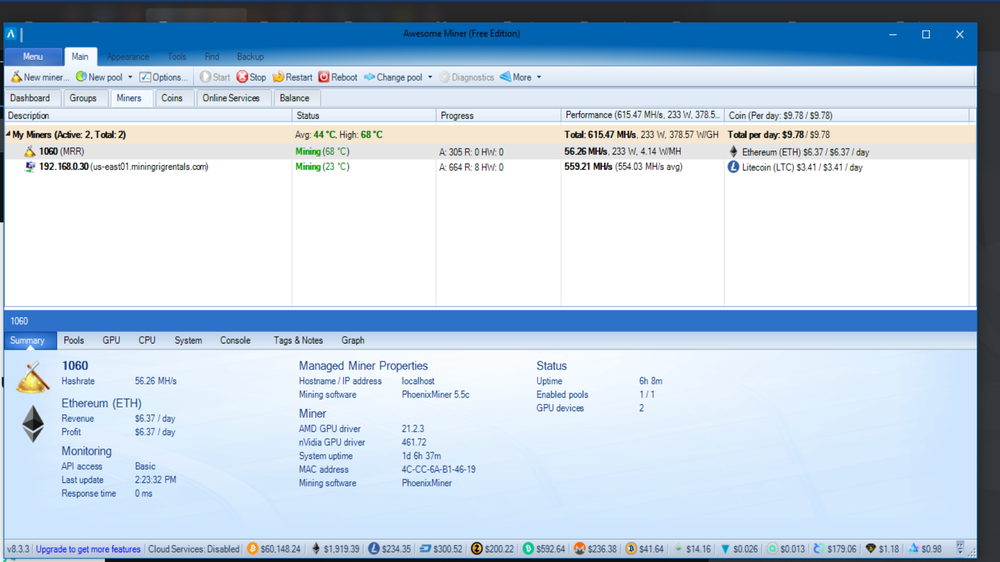Switch to the Appearance ribbon tab
This screenshot has height=562, width=1000.
(128, 57)
